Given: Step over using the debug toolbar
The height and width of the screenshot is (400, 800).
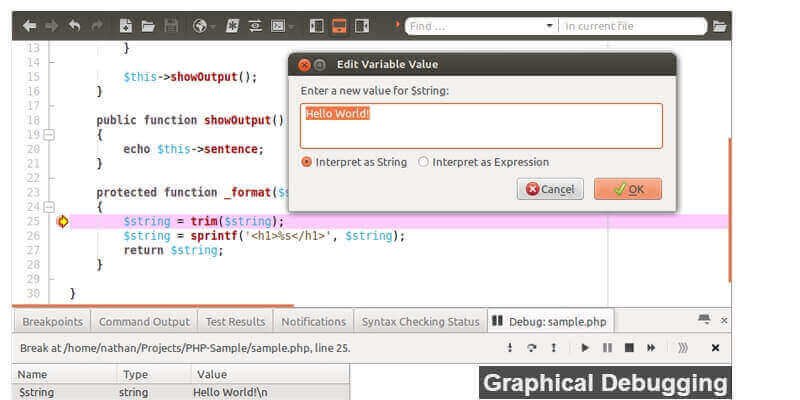Looking at the screenshot, I should pos(530,348).
